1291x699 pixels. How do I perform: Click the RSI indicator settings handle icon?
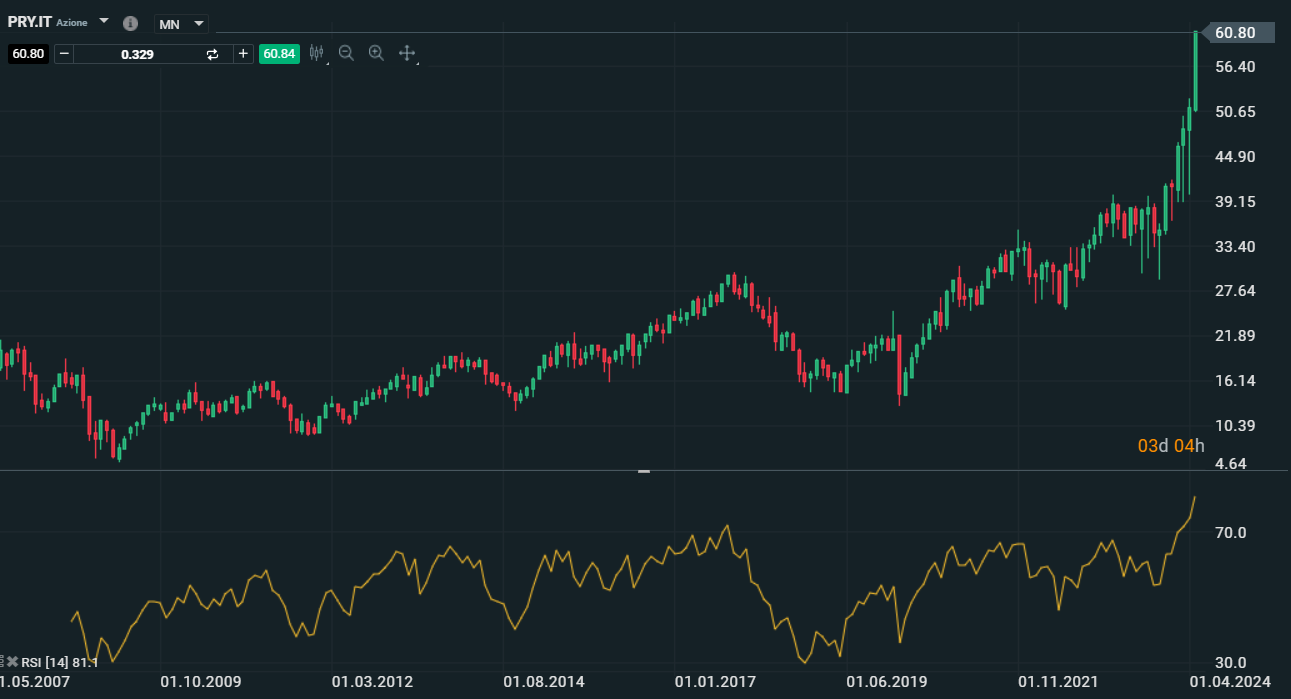pyautogui.click(x=3, y=662)
